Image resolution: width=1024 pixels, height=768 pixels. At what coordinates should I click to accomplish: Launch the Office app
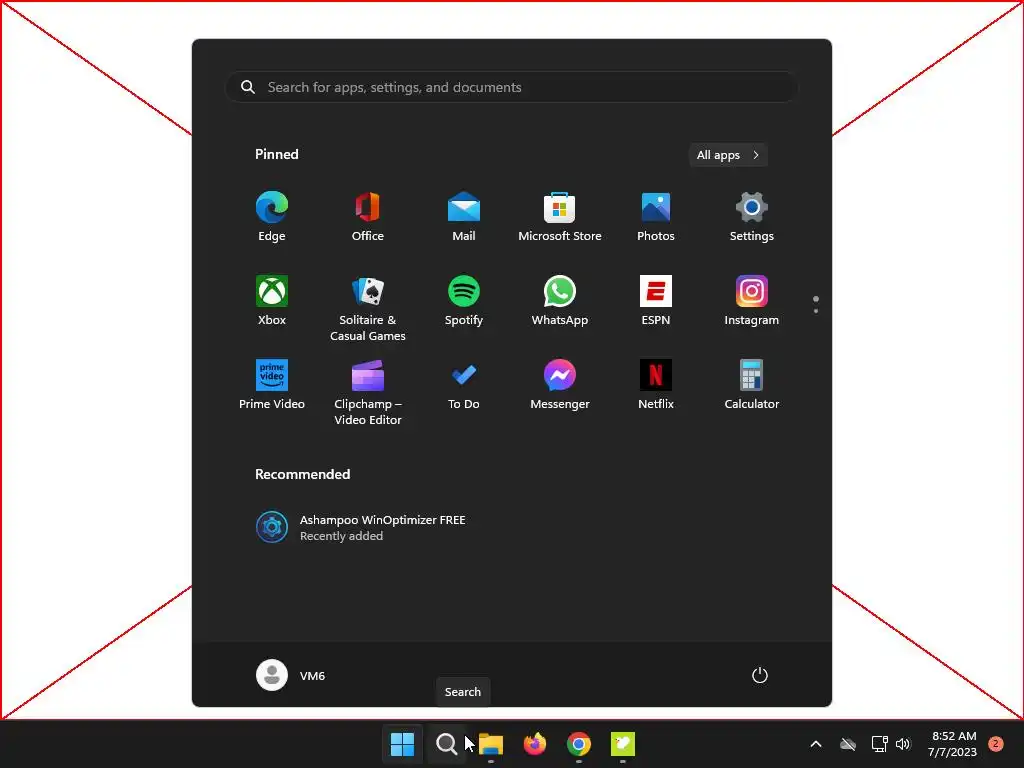pos(368,217)
